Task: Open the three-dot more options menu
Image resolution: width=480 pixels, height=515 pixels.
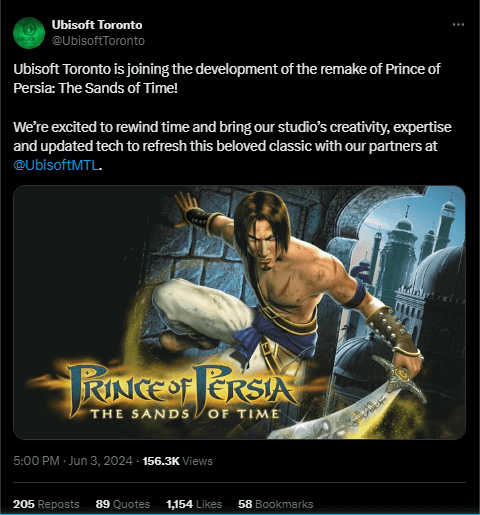Action: (x=458, y=24)
